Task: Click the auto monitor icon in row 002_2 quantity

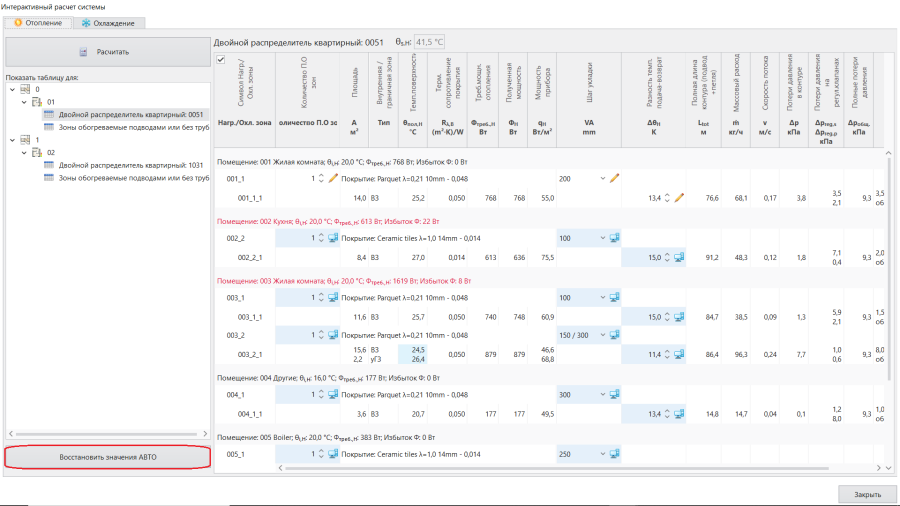Action: pyautogui.click(x=333, y=238)
